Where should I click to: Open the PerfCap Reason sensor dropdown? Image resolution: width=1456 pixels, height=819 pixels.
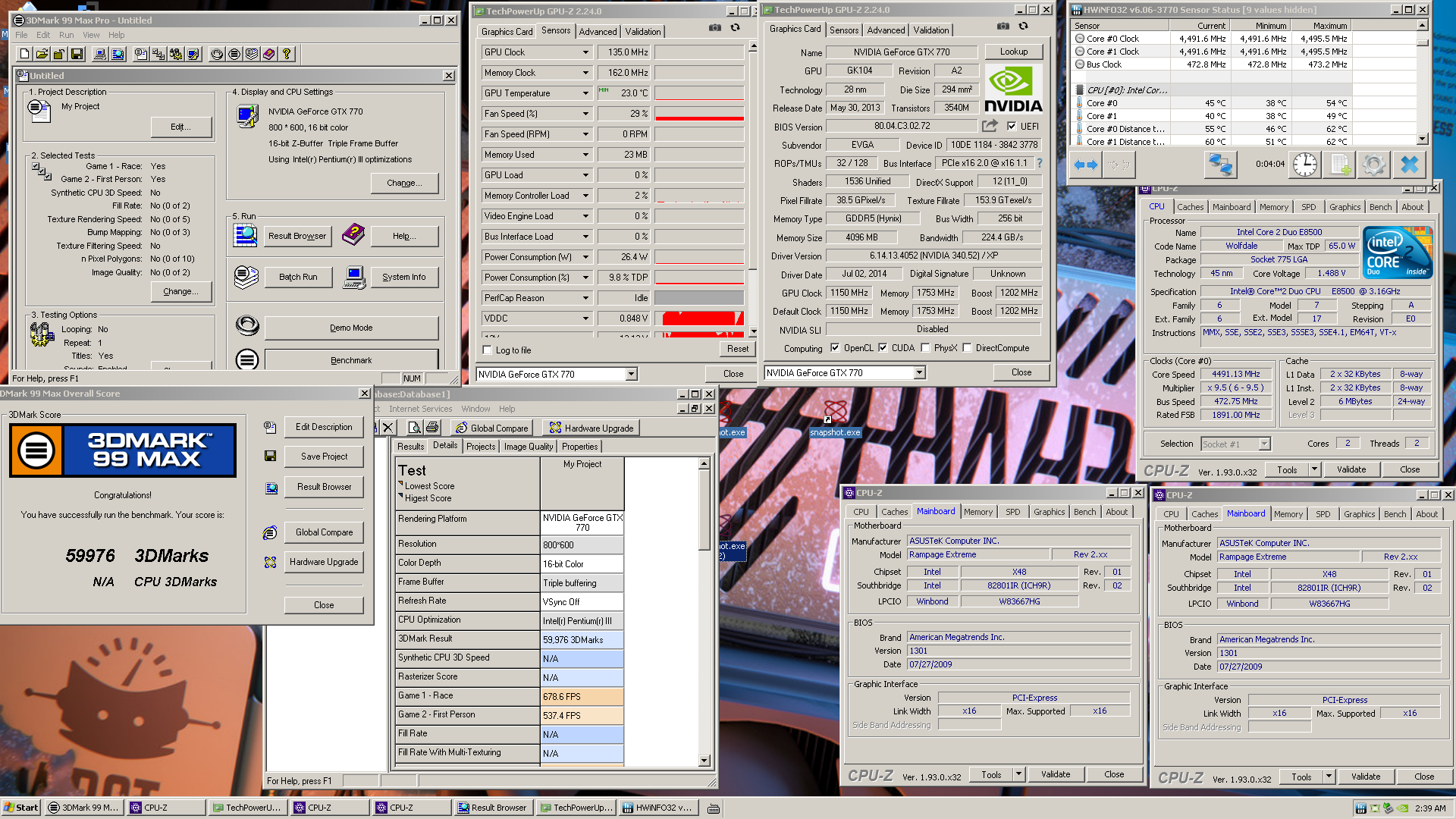(585, 298)
